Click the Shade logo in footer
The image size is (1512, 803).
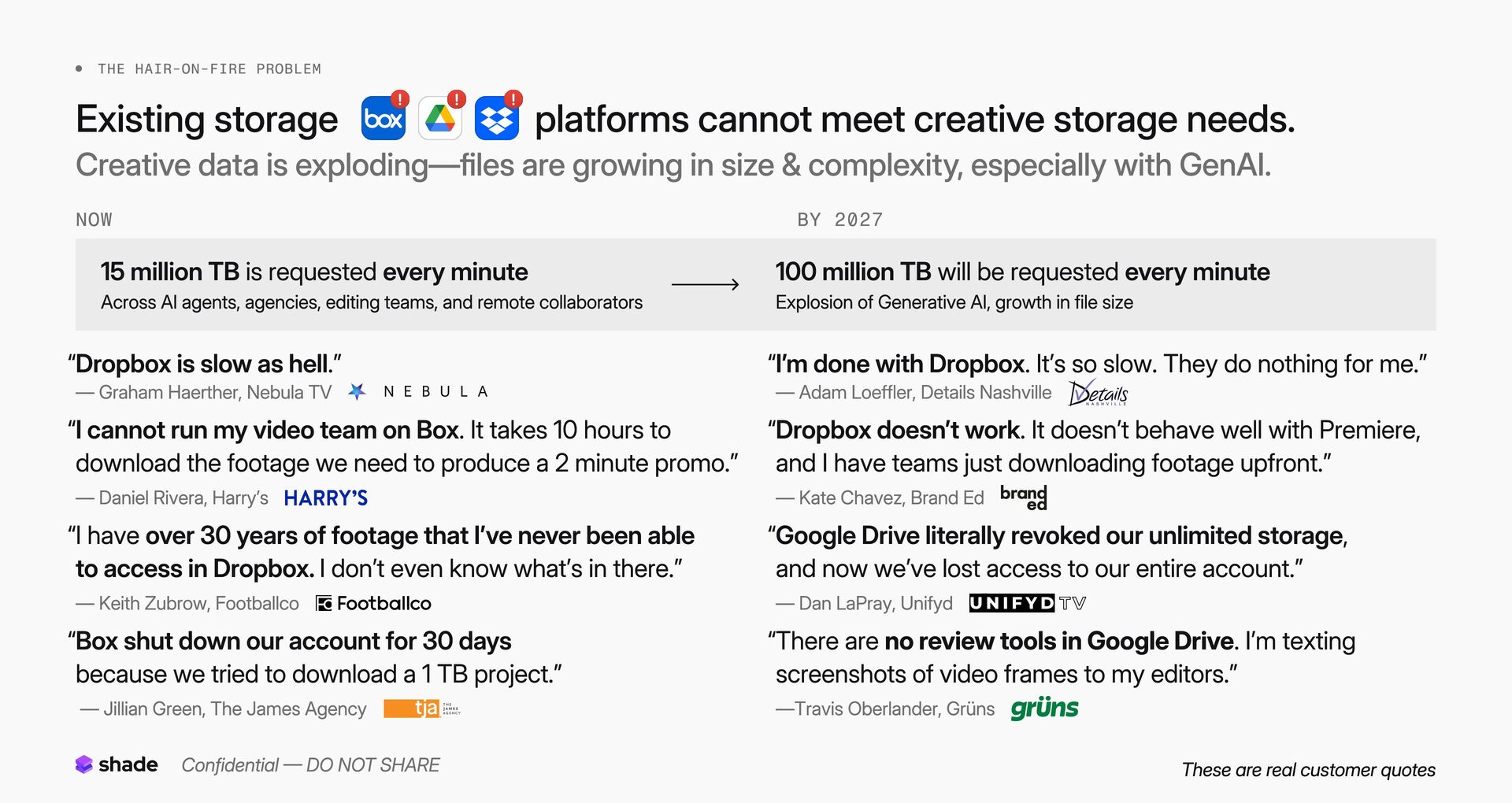coord(117,764)
